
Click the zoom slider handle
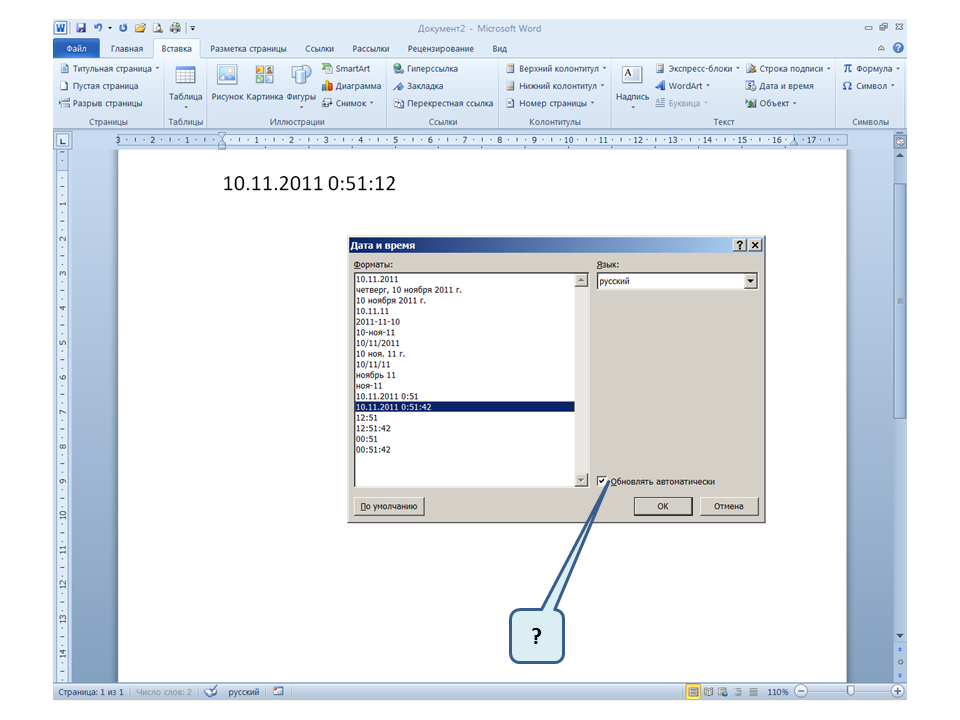[x=850, y=691]
